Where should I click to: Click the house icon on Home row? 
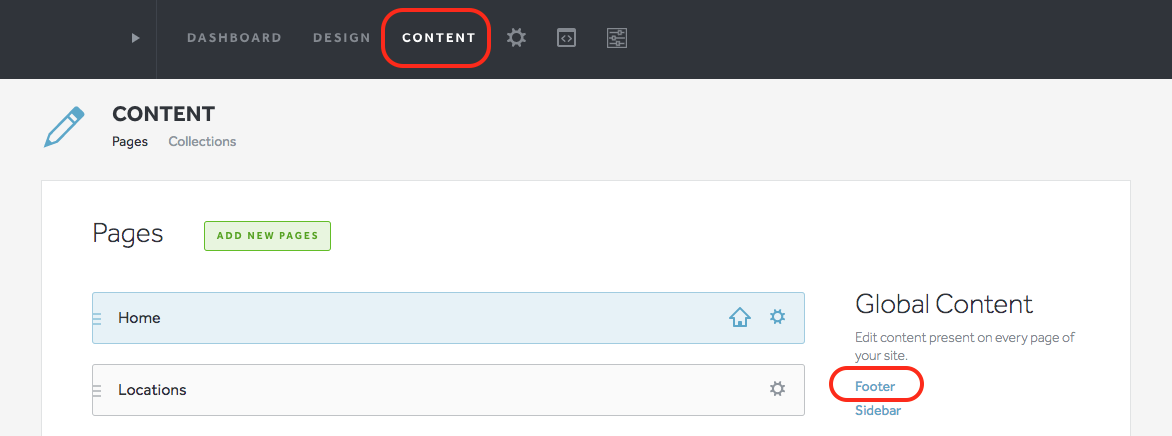tap(739, 318)
